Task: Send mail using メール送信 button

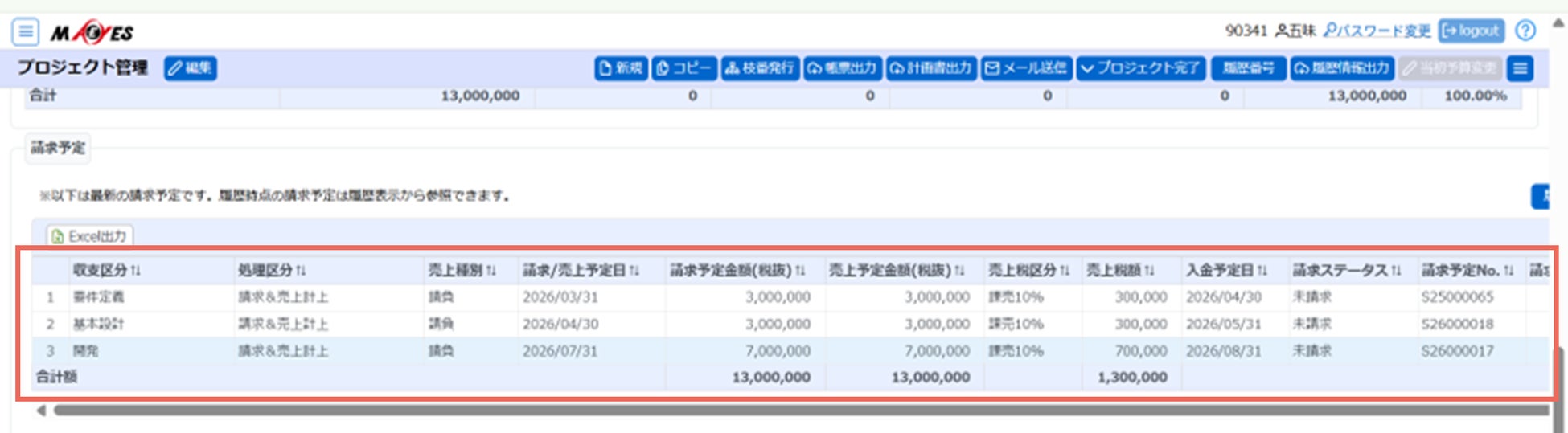Action: click(x=1026, y=68)
